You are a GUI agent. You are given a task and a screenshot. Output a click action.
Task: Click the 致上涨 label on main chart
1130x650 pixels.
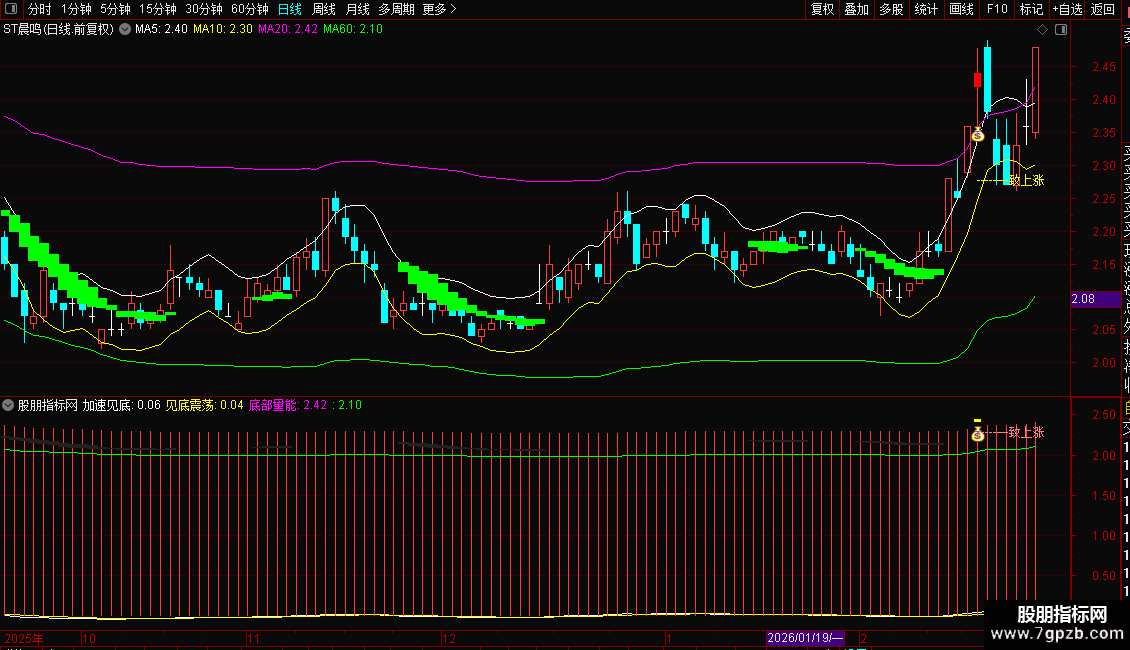click(x=1026, y=180)
